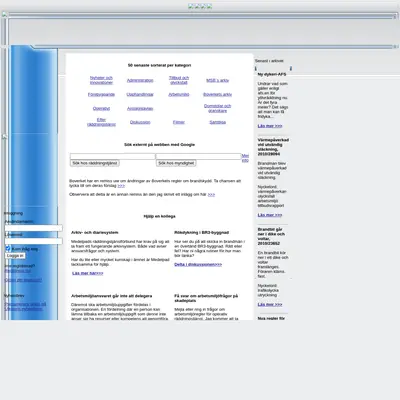Select the '50 senaste sorterat per kategori' heading
This screenshot has width=400, height=400.
coord(159,65)
